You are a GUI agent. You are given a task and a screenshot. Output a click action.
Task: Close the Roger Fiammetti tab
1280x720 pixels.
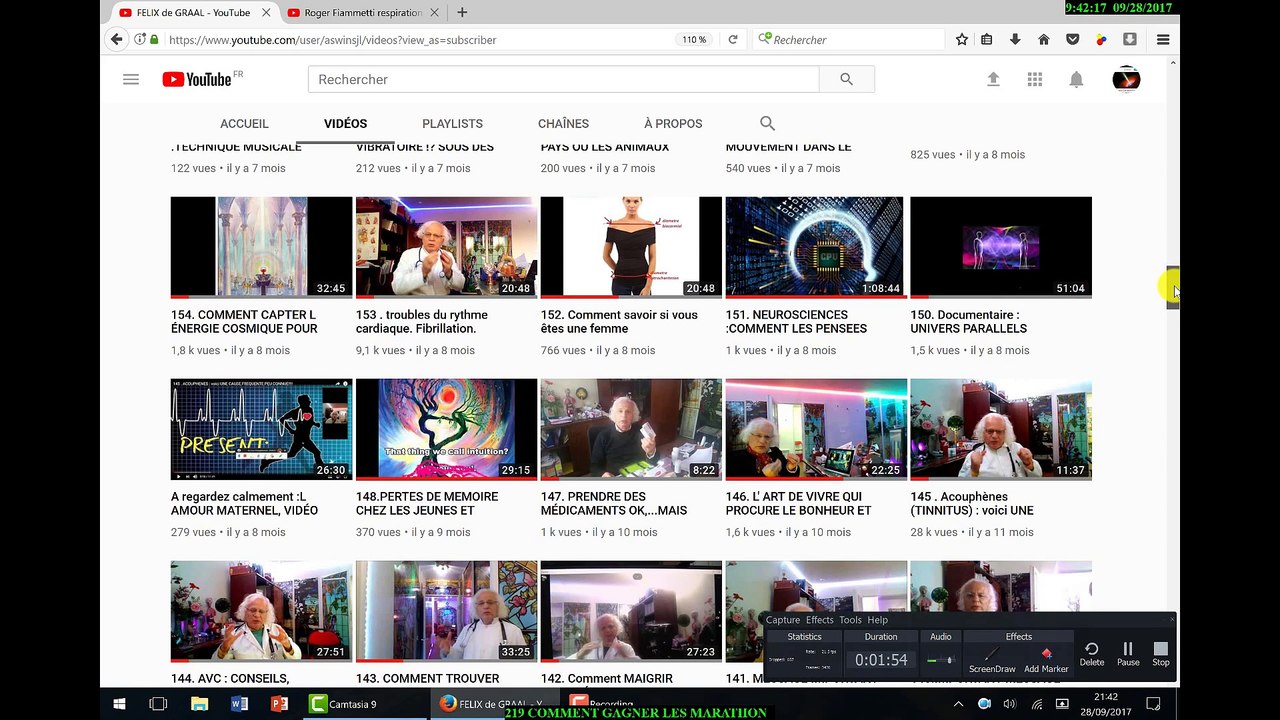(x=433, y=12)
